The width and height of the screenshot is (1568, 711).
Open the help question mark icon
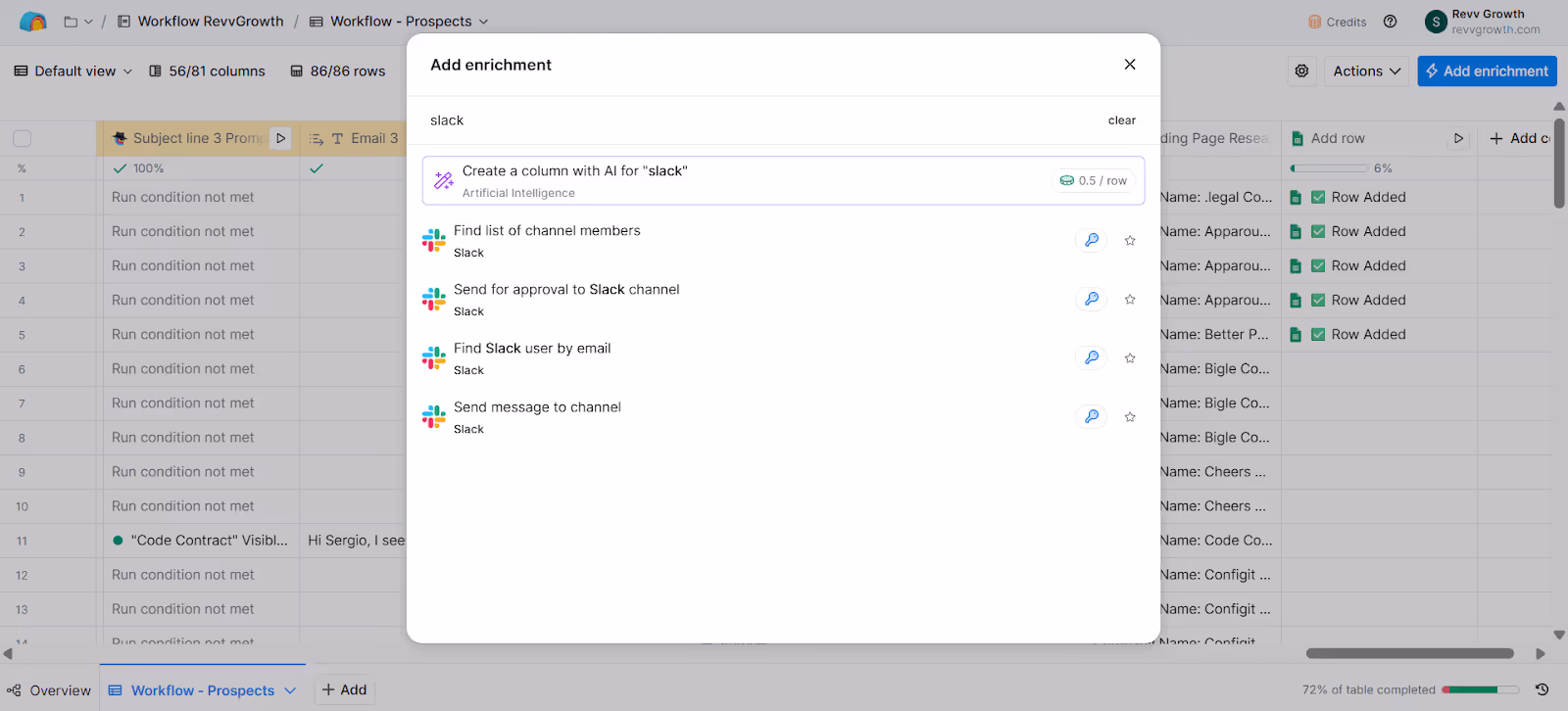pos(1390,22)
